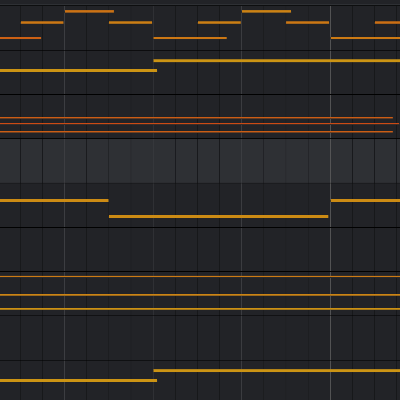Select the first upper yellow note in fifth track

54,200
